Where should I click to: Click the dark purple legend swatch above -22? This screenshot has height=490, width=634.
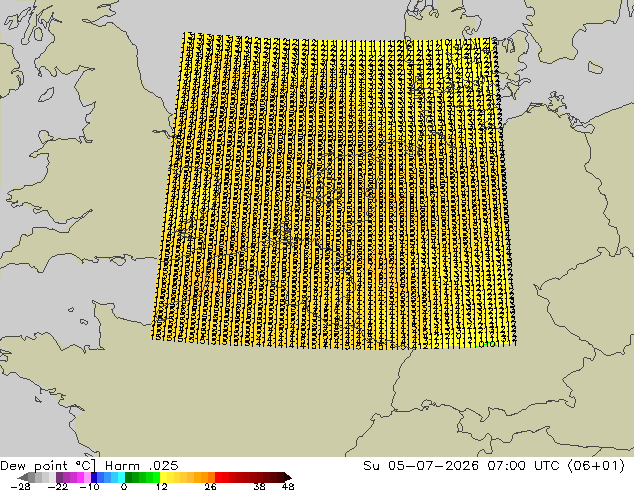click(x=59, y=477)
